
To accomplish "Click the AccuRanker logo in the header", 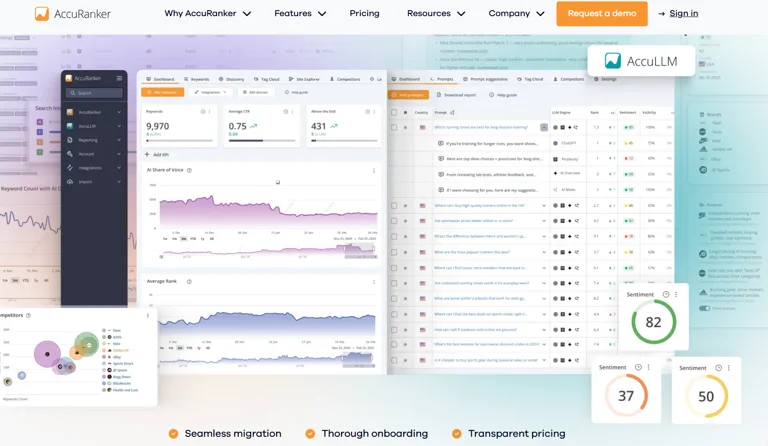I will [72, 14].
